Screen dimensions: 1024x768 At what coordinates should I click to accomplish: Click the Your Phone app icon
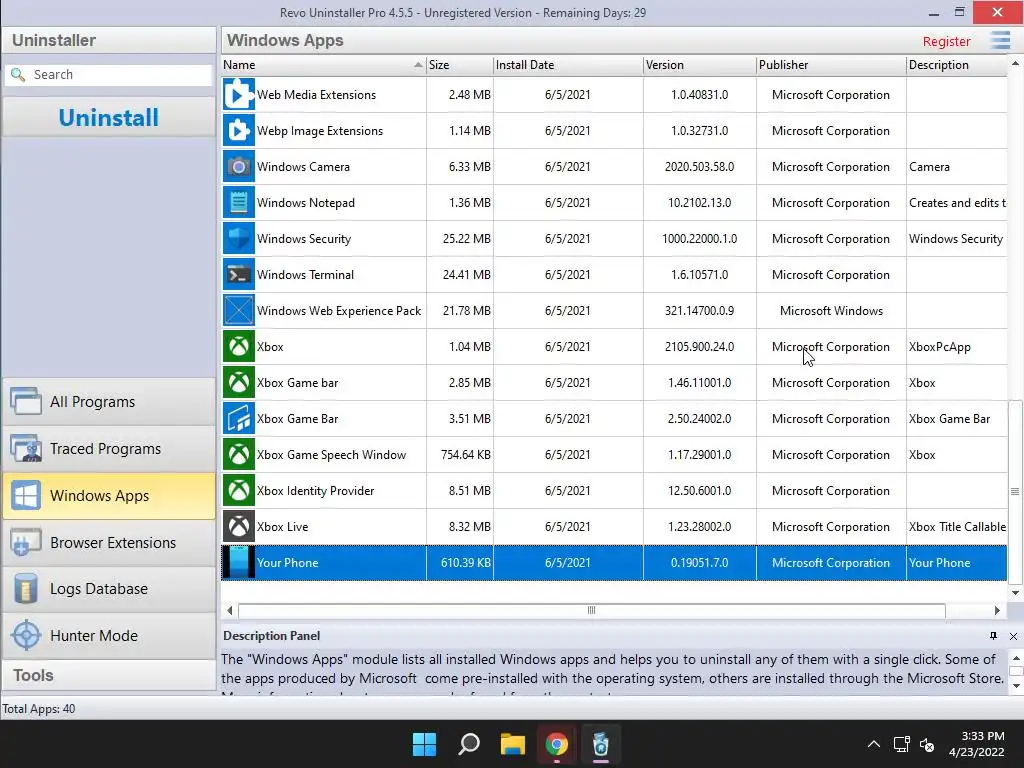238,562
